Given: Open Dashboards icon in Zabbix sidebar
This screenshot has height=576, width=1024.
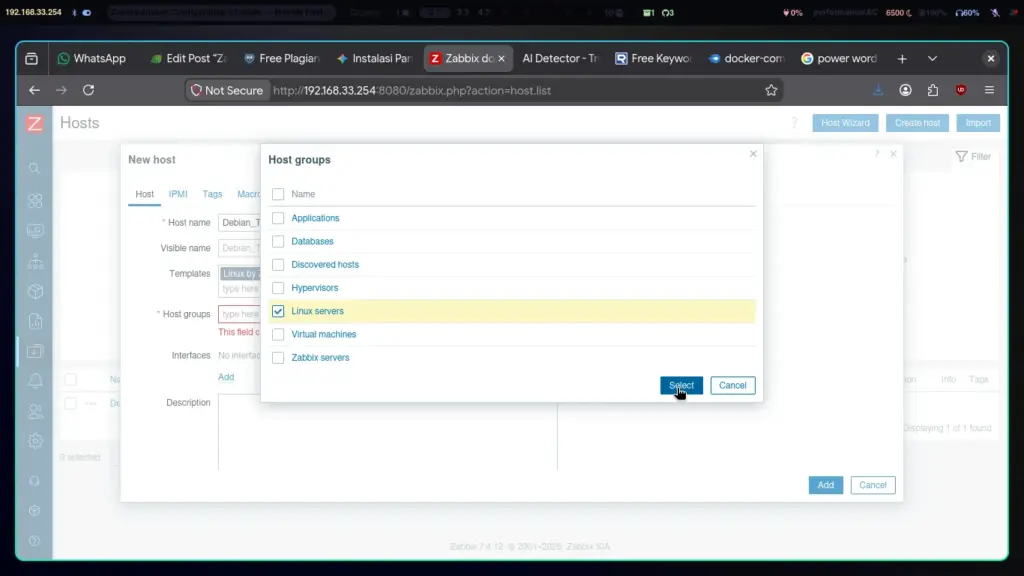Looking at the screenshot, I should (x=35, y=200).
